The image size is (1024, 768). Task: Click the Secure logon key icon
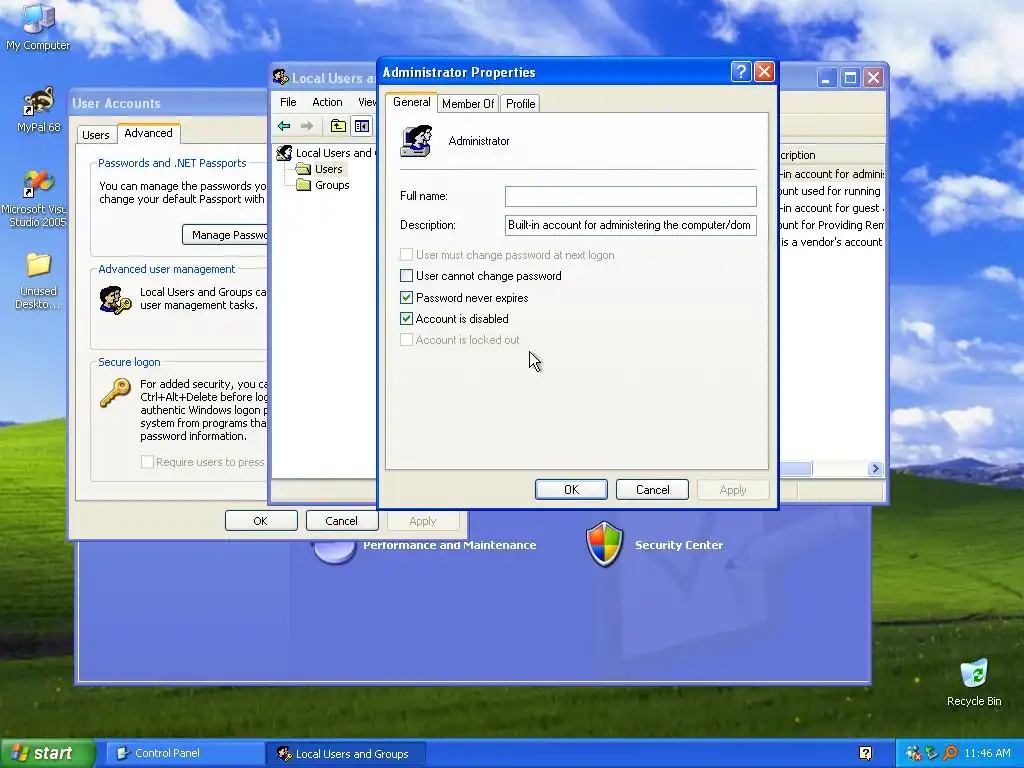click(x=115, y=394)
